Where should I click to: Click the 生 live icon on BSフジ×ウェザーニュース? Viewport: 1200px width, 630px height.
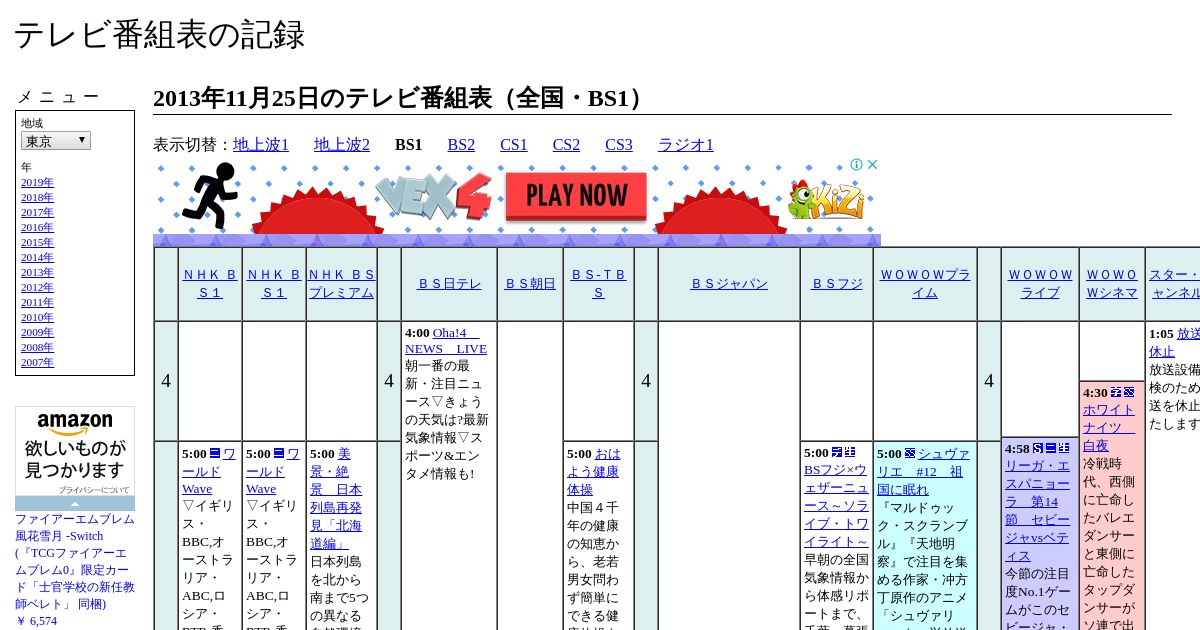[850, 453]
